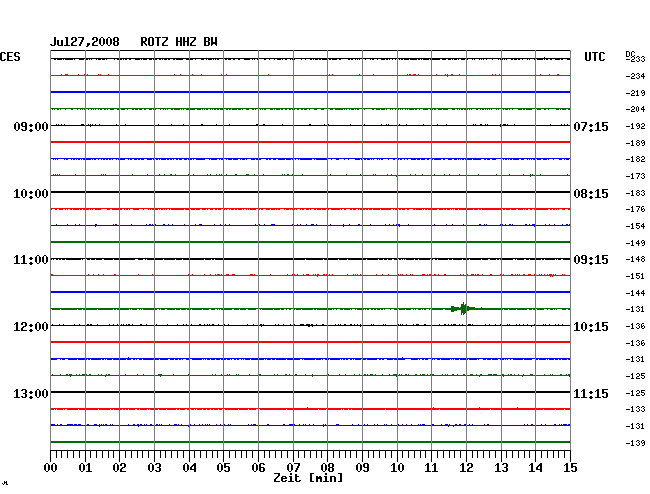Click minute 06 on the time axis
The image size is (650, 494).
pyautogui.click(x=258, y=467)
